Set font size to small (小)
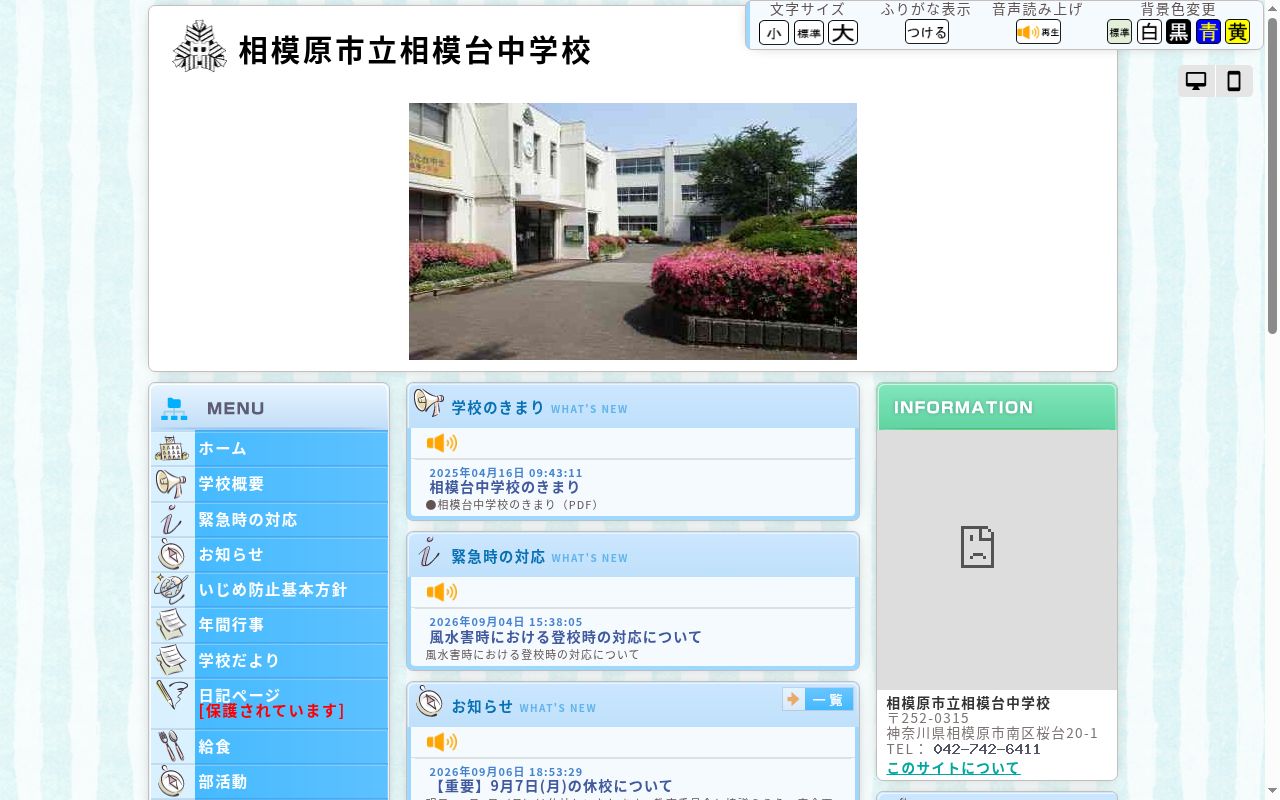 point(774,33)
